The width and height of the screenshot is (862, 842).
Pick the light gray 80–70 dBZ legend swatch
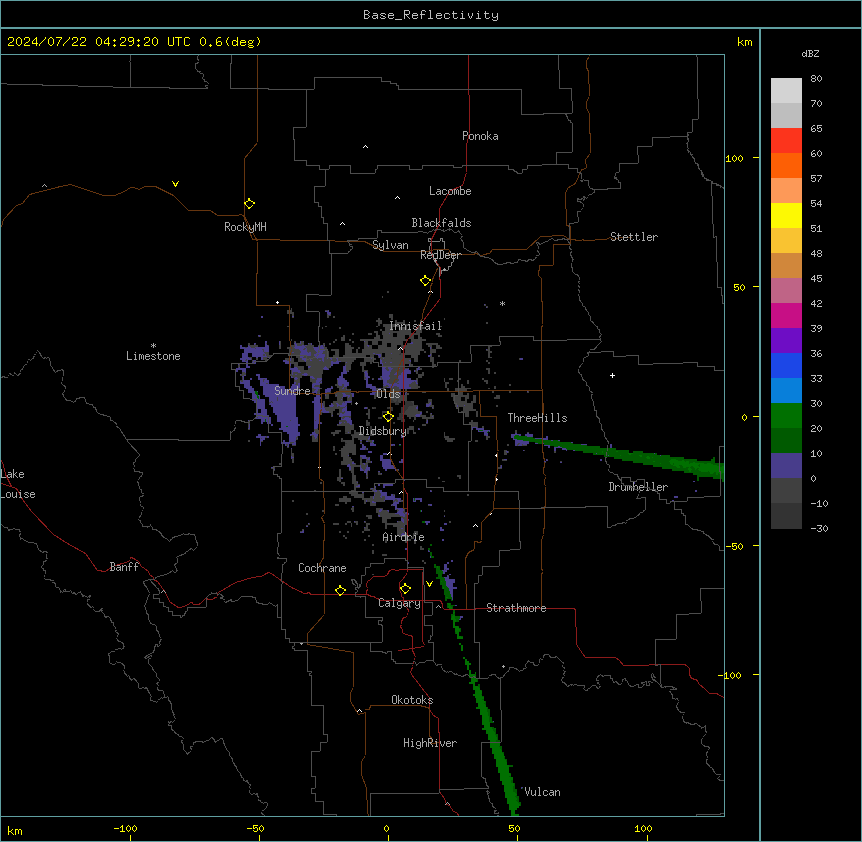coord(786,91)
